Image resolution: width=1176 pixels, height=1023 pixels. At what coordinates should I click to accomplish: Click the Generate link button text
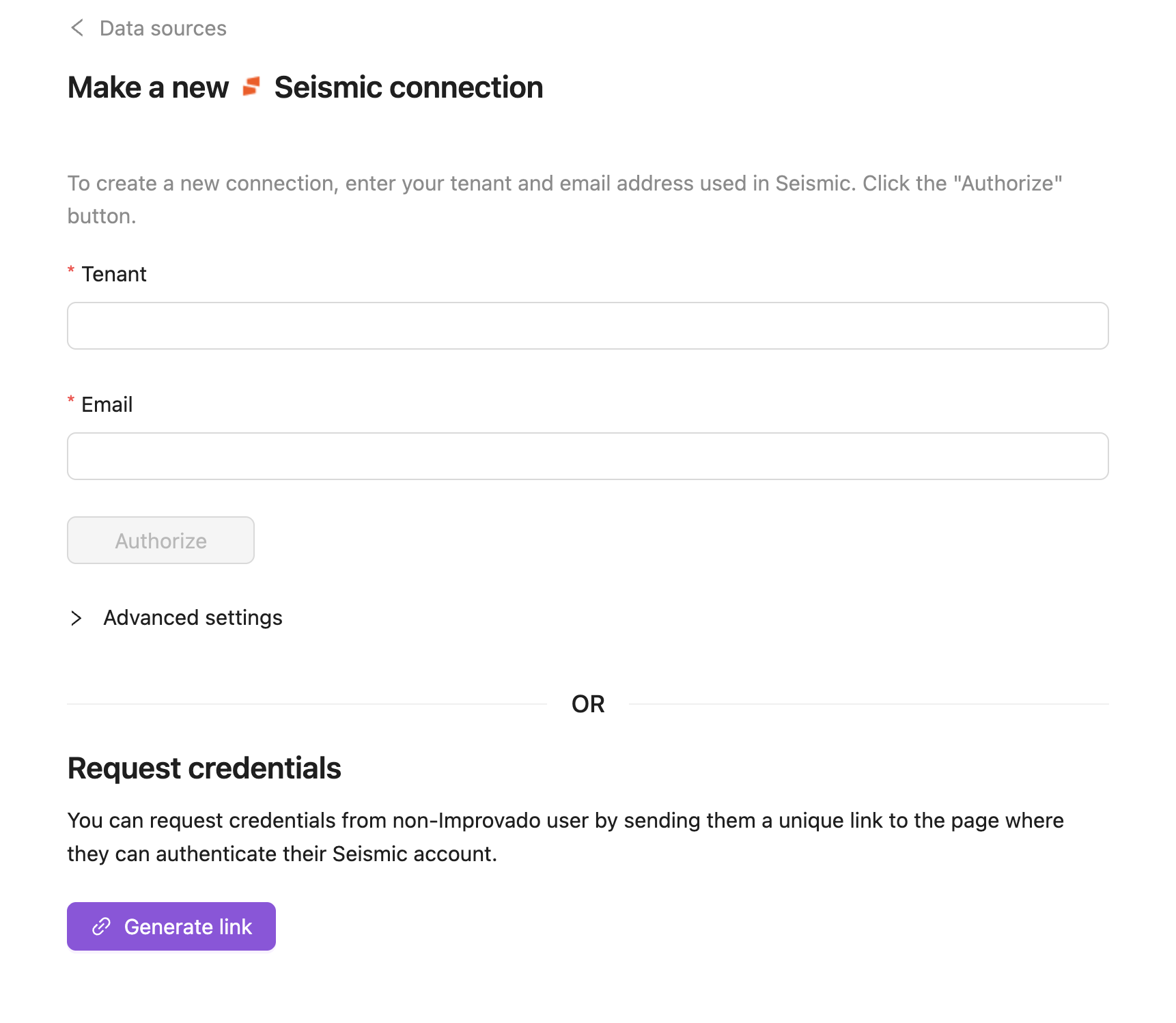[188, 927]
